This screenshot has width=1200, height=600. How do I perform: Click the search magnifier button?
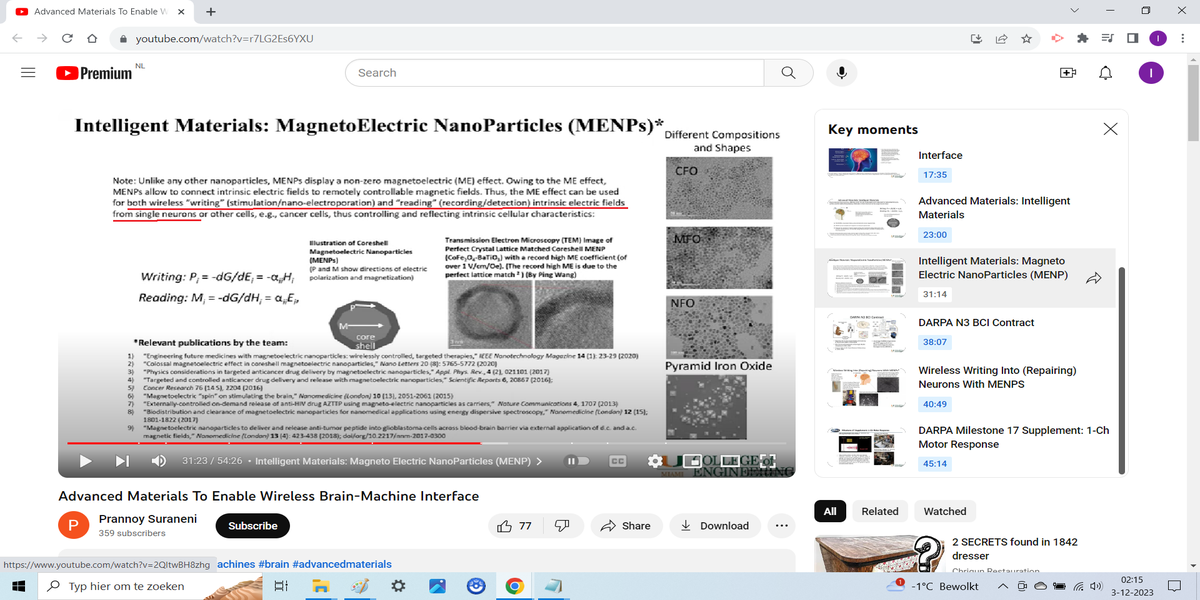pyautogui.click(x=788, y=73)
